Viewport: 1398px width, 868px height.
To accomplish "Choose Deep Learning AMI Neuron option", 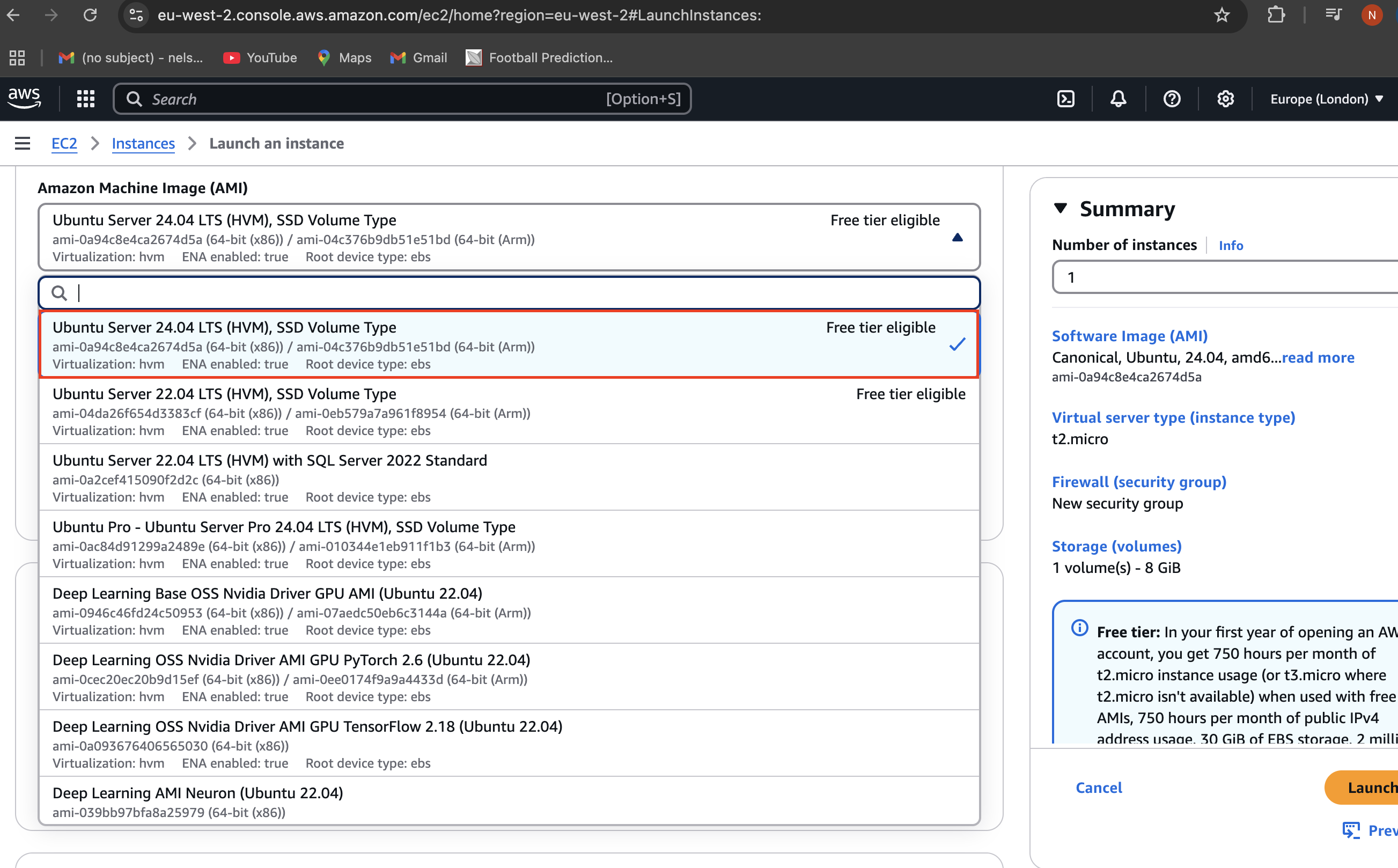I will (509, 801).
